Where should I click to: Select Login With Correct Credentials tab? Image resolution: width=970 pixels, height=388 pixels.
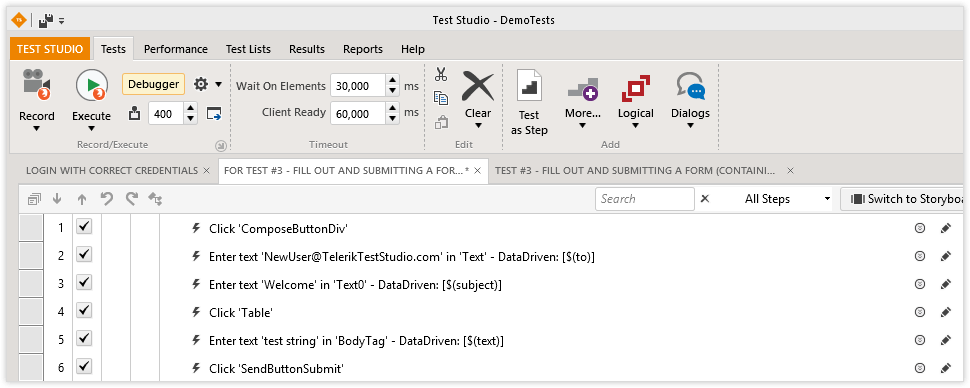(x=112, y=170)
